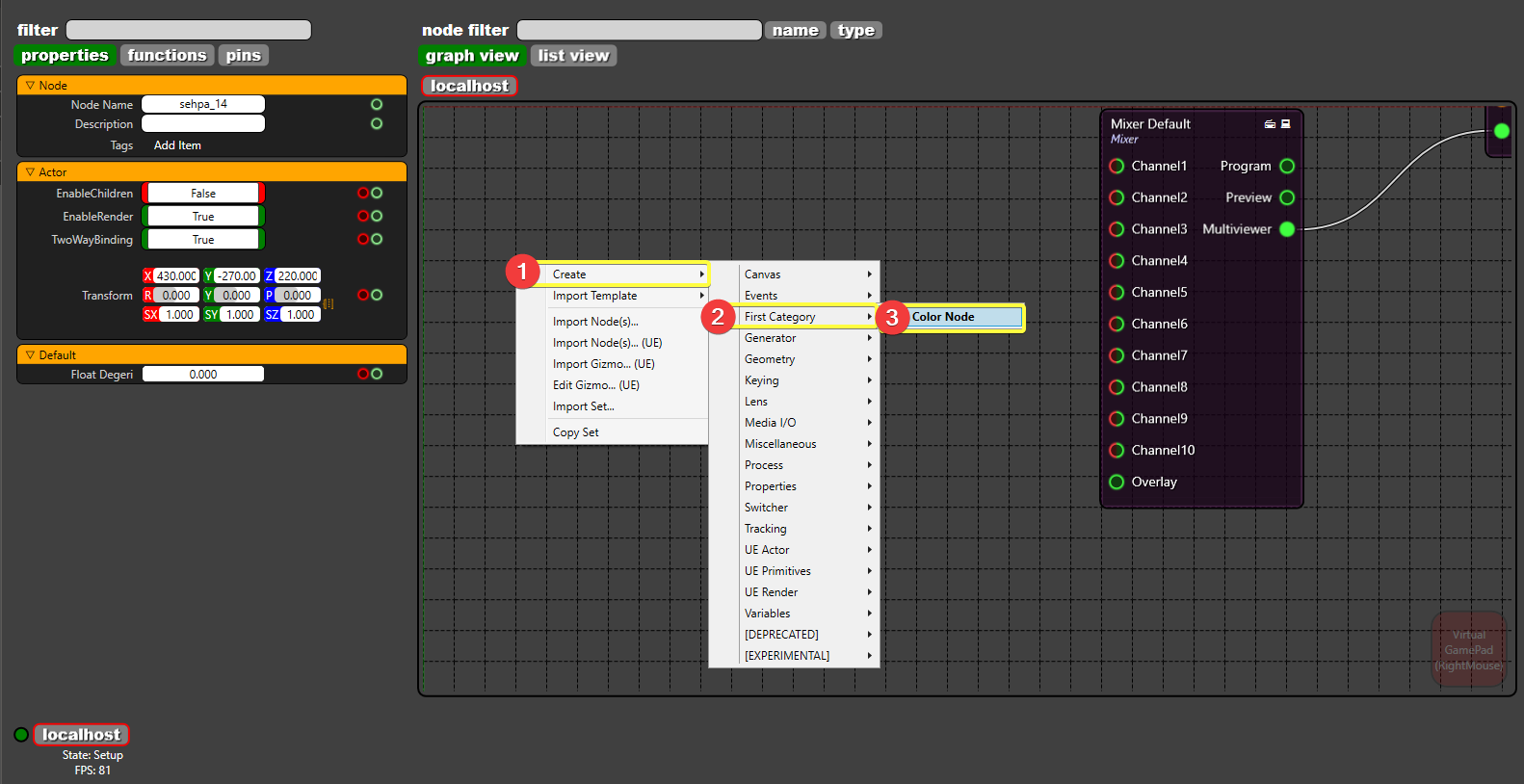
Task: Collapse the Actor properties section
Action: (30, 172)
